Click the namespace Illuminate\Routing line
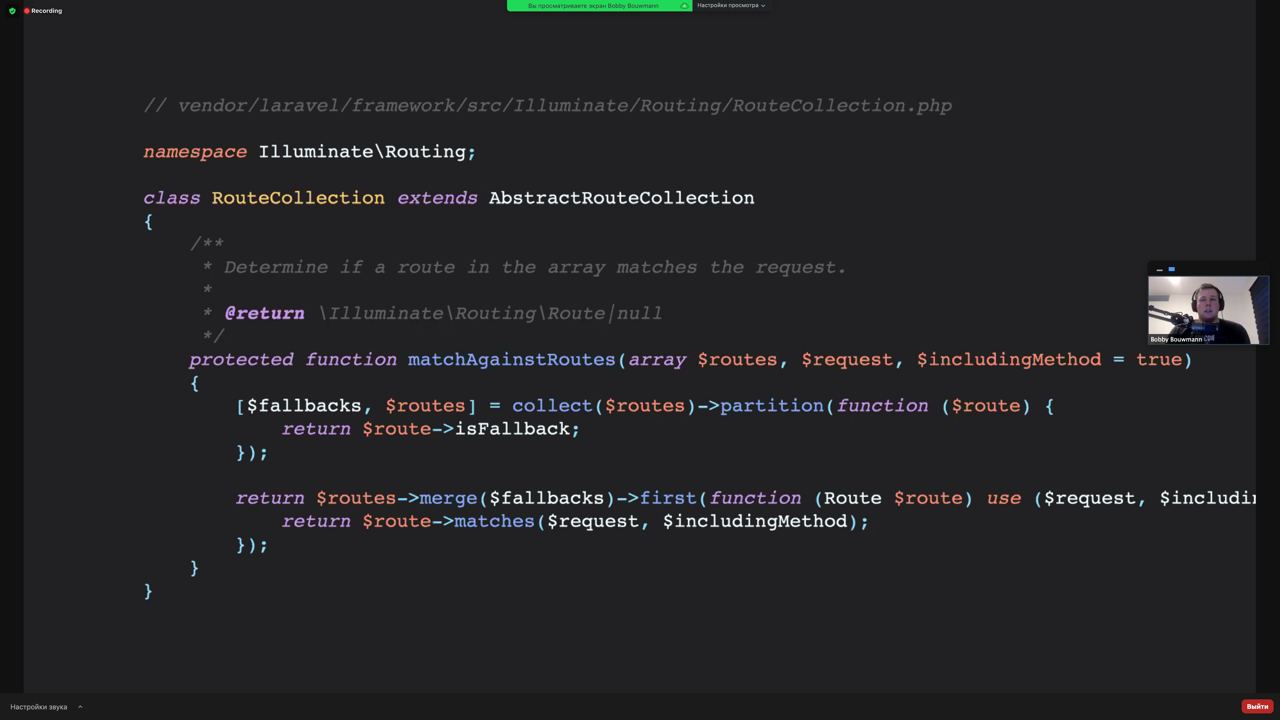Viewport: 1280px width, 720px height. coord(310,151)
